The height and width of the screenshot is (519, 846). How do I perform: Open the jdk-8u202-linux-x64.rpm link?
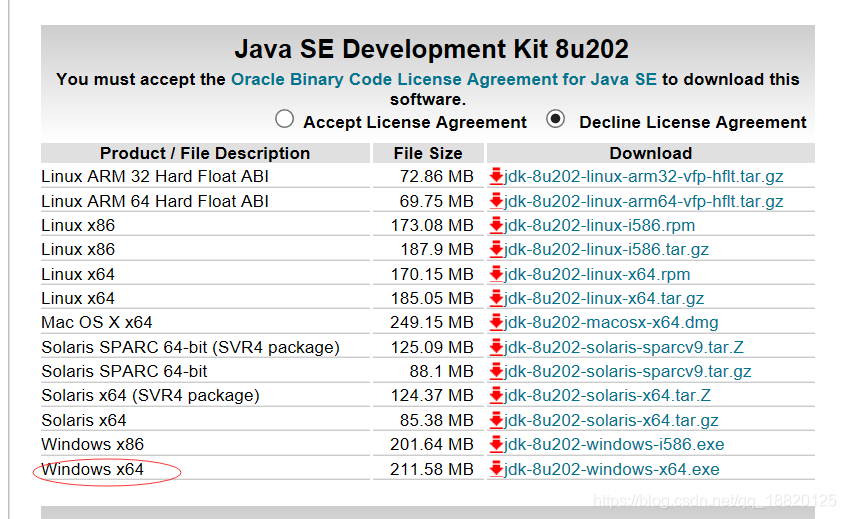coord(597,274)
